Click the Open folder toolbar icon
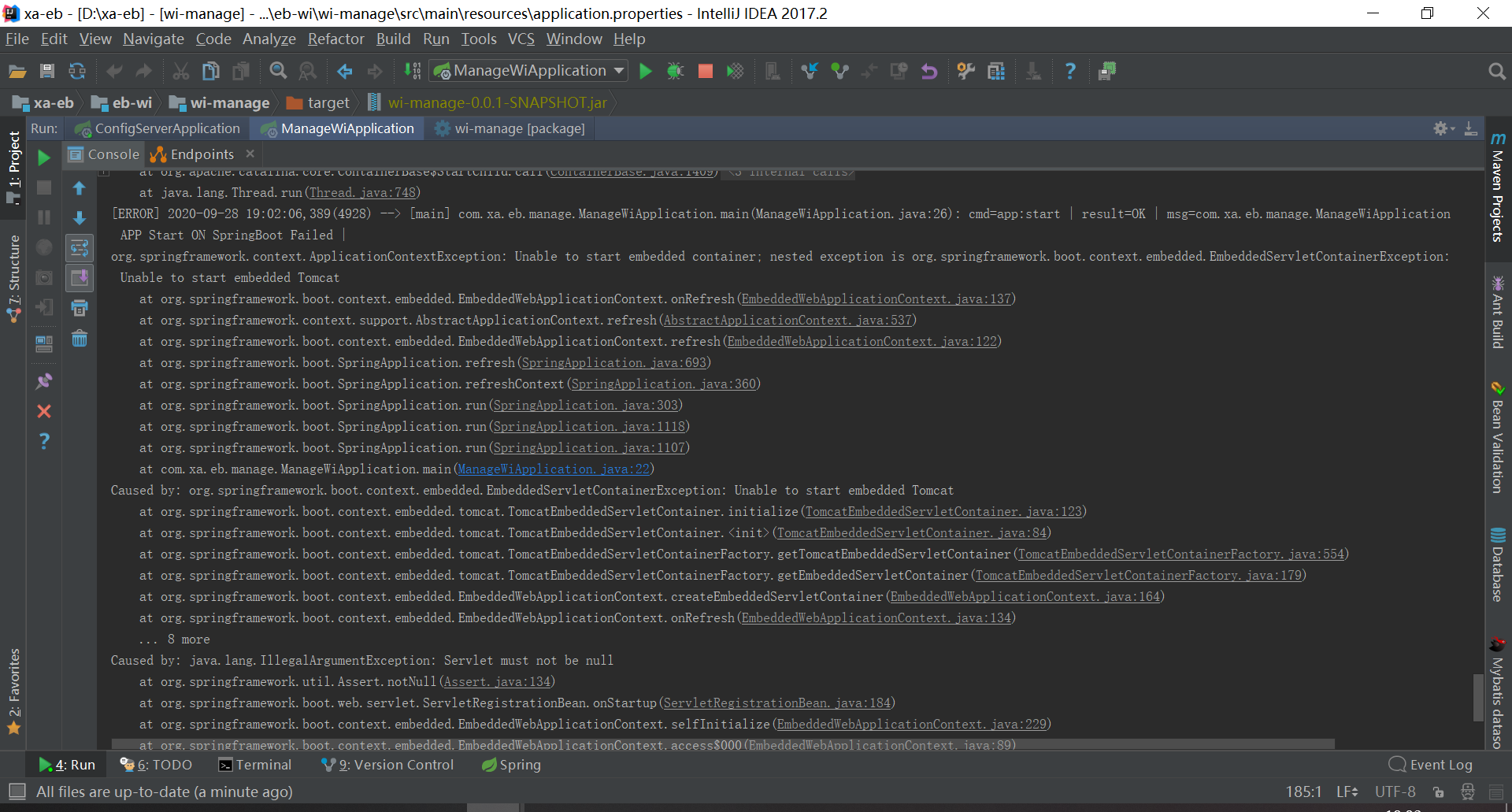 pyautogui.click(x=17, y=72)
